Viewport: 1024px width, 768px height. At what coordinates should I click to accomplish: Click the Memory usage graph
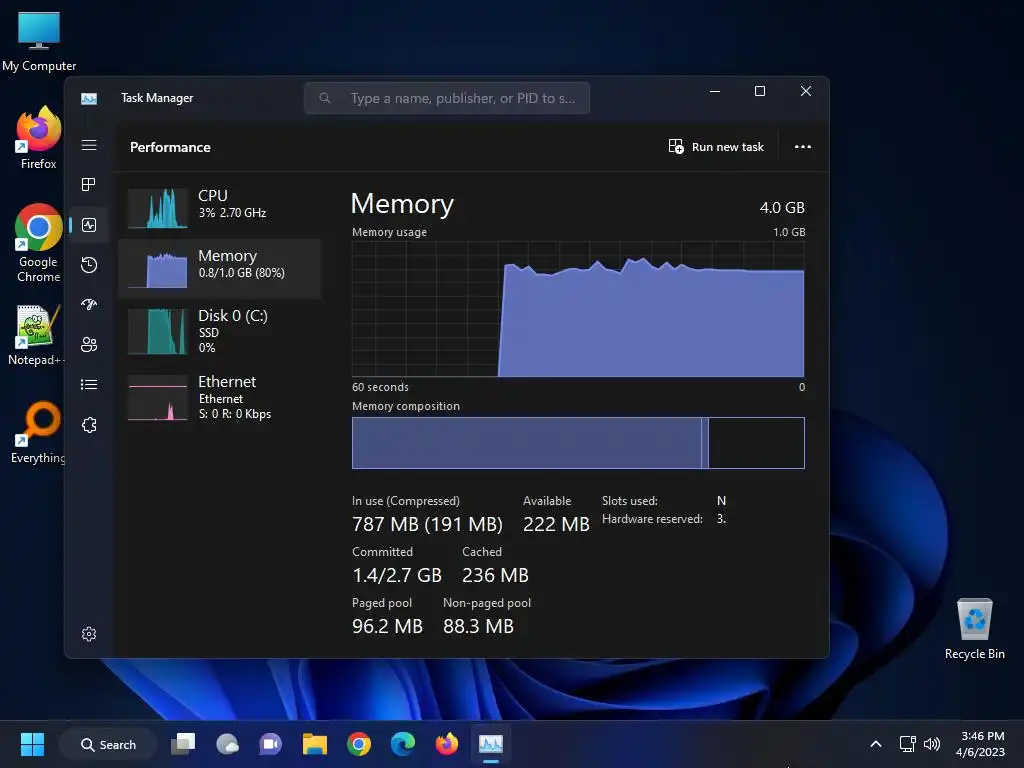pos(578,309)
